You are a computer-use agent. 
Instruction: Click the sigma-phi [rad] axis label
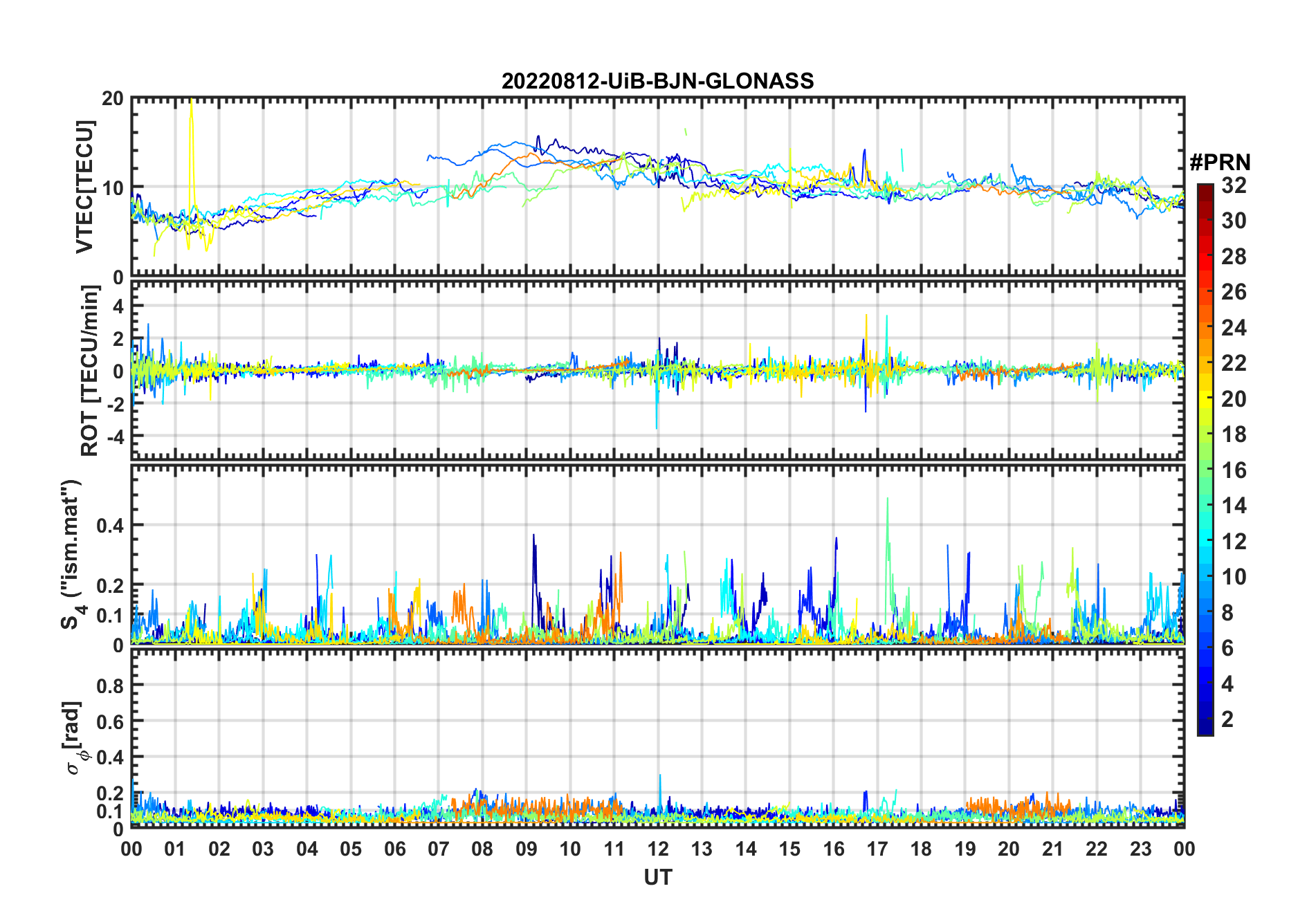point(75,737)
